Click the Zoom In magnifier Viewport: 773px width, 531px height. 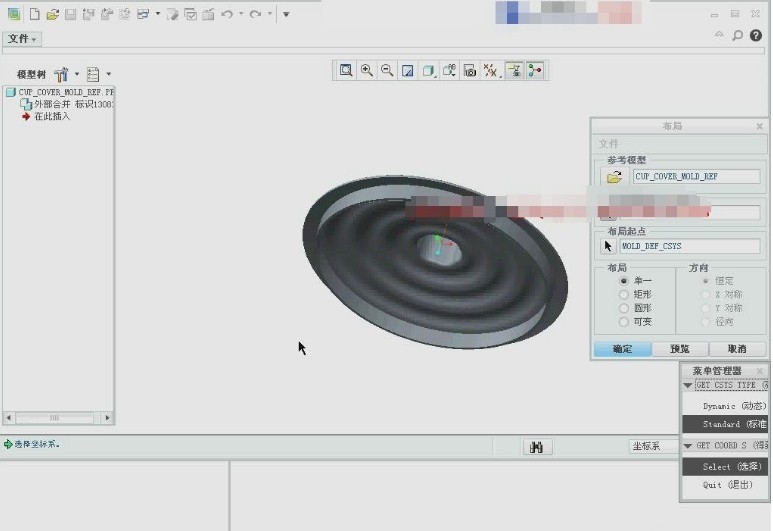pyautogui.click(x=367, y=71)
